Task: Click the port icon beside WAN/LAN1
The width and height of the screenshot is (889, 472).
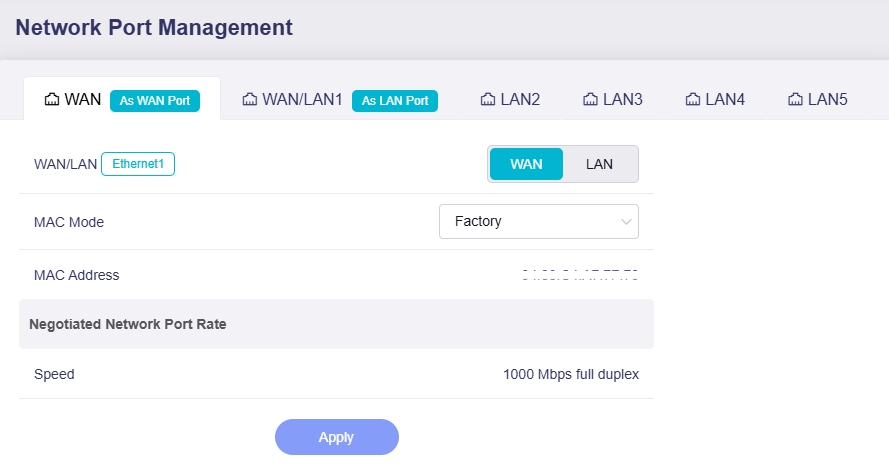Action: click(249, 100)
